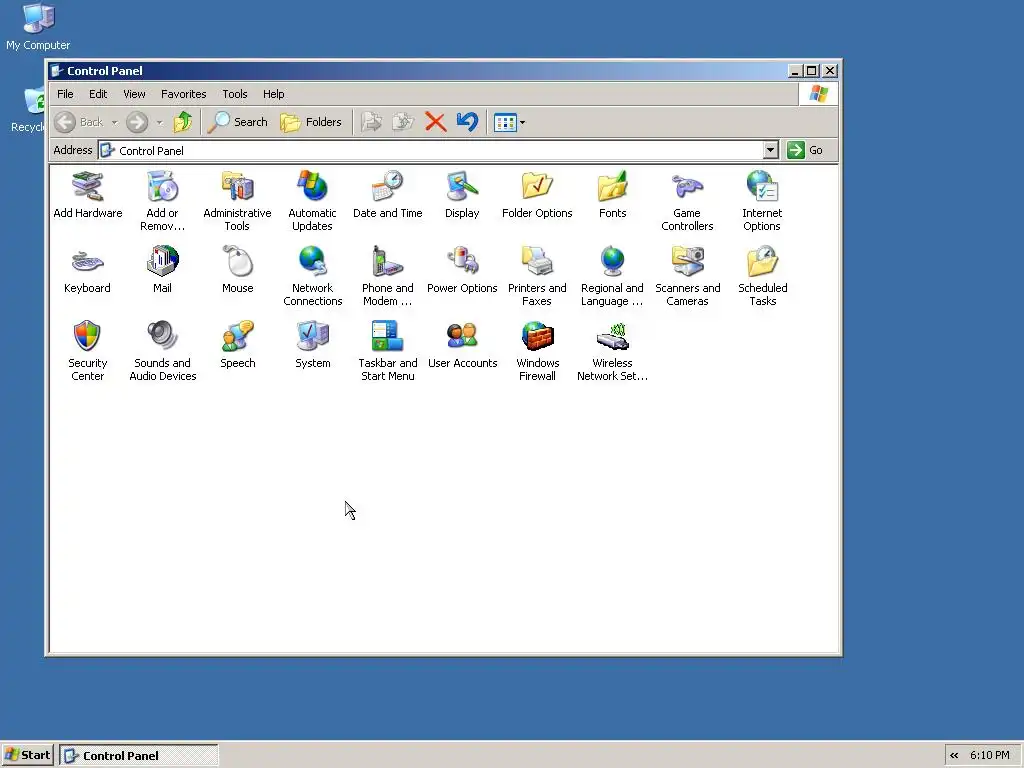Open the Help menu
Screen dimensions: 1024x768
274,94
